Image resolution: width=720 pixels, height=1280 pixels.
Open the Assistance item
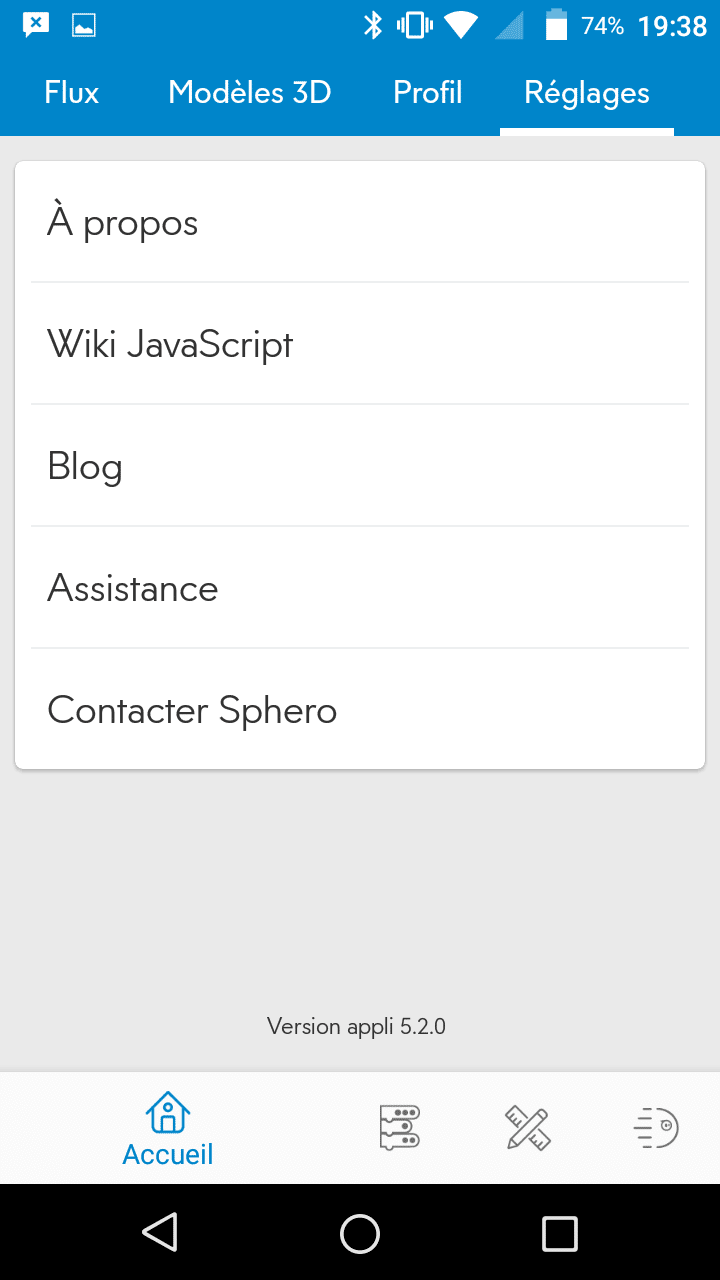(360, 588)
